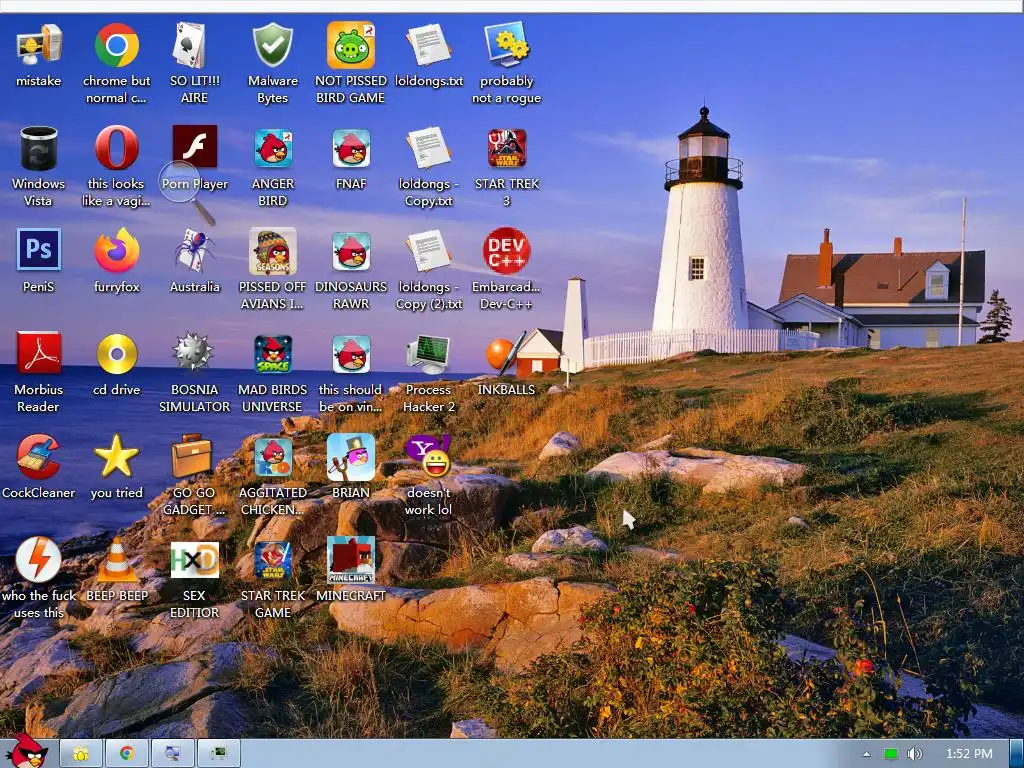Open the 'mistake' computer icon
The image size is (1024, 768).
(x=39, y=46)
